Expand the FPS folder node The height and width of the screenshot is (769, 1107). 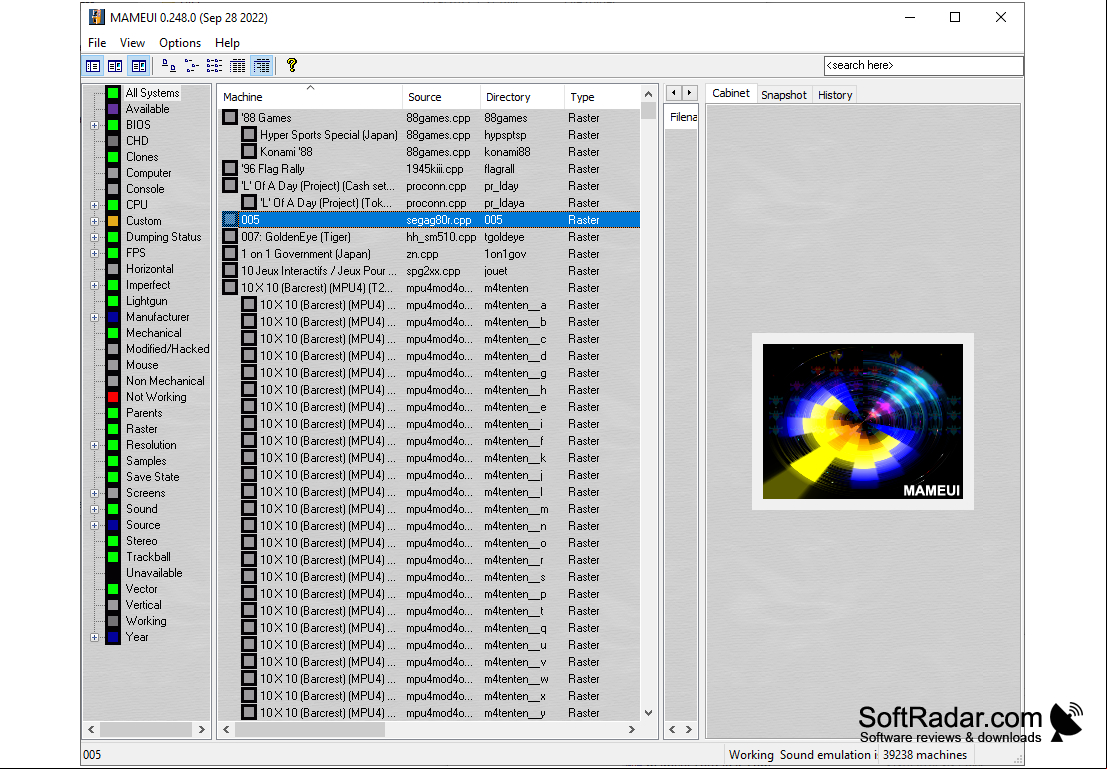[94, 254]
